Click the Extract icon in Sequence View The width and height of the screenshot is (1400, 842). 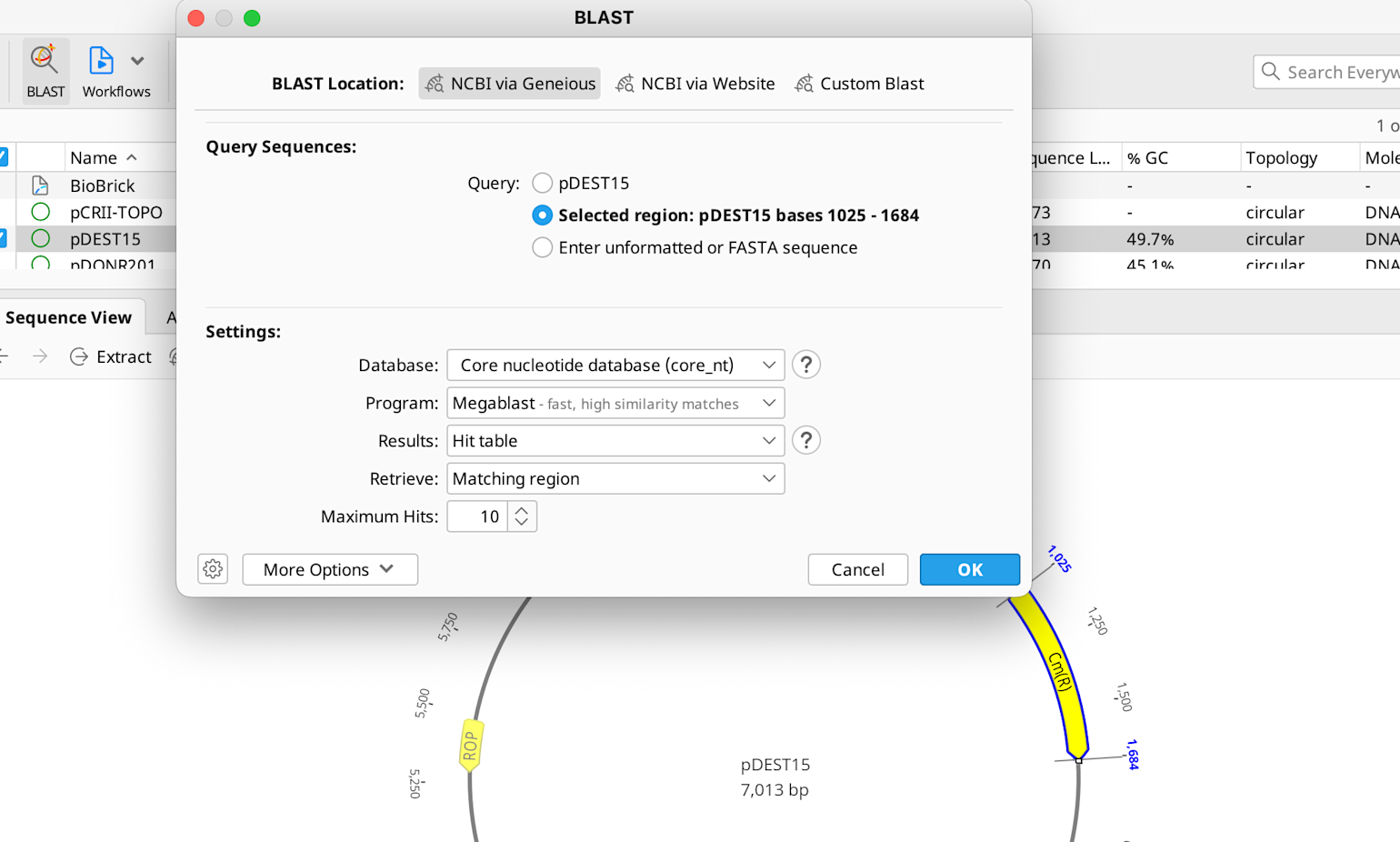pyautogui.click(x=79, y=356)
